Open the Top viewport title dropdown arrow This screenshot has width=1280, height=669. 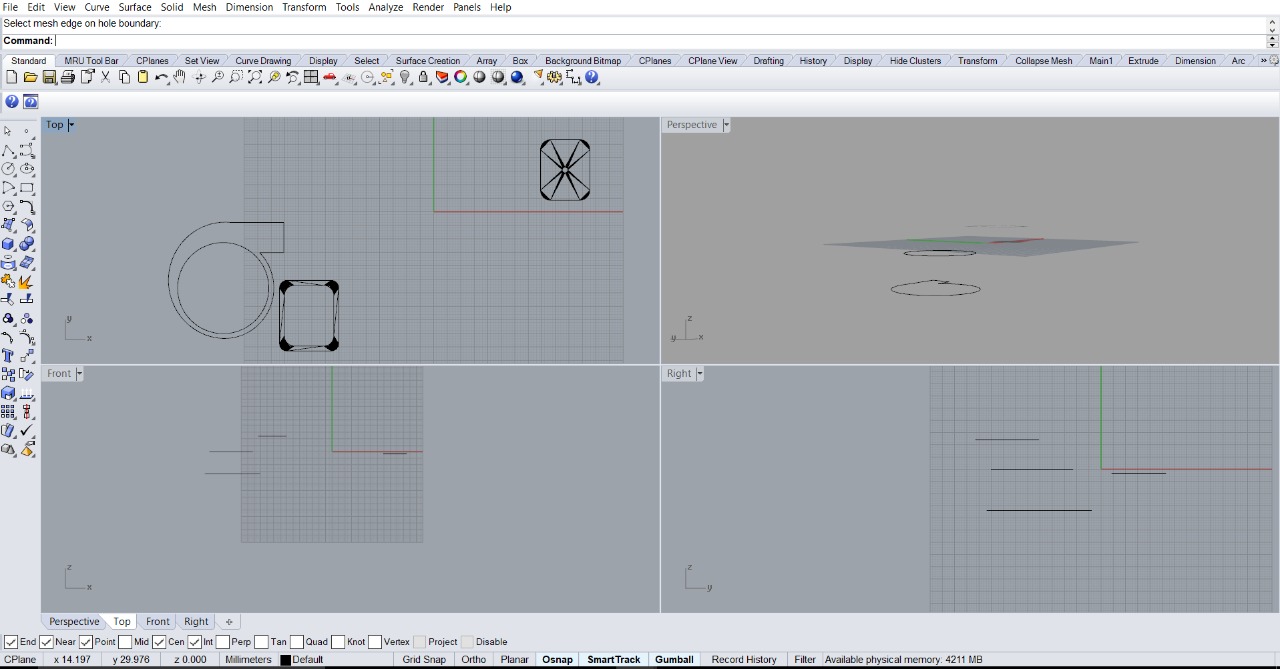[70, 125]
